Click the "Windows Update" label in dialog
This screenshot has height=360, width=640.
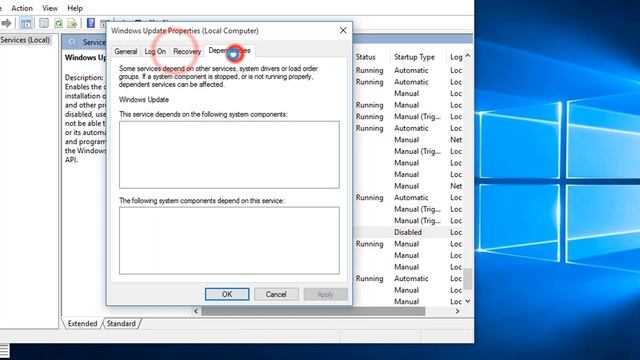coord(144,100)
